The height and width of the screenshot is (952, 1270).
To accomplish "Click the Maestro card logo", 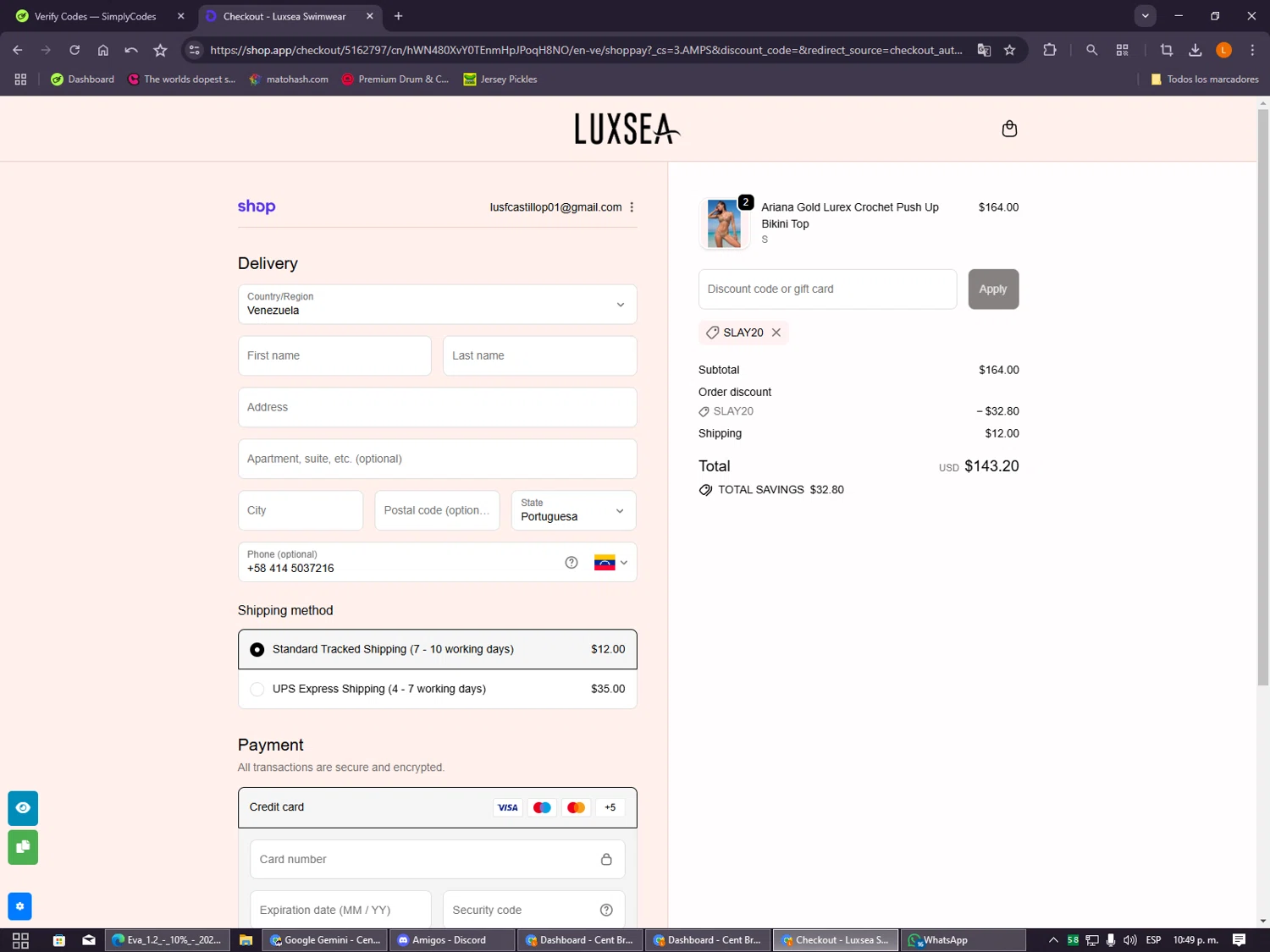I will coord(542,807).
